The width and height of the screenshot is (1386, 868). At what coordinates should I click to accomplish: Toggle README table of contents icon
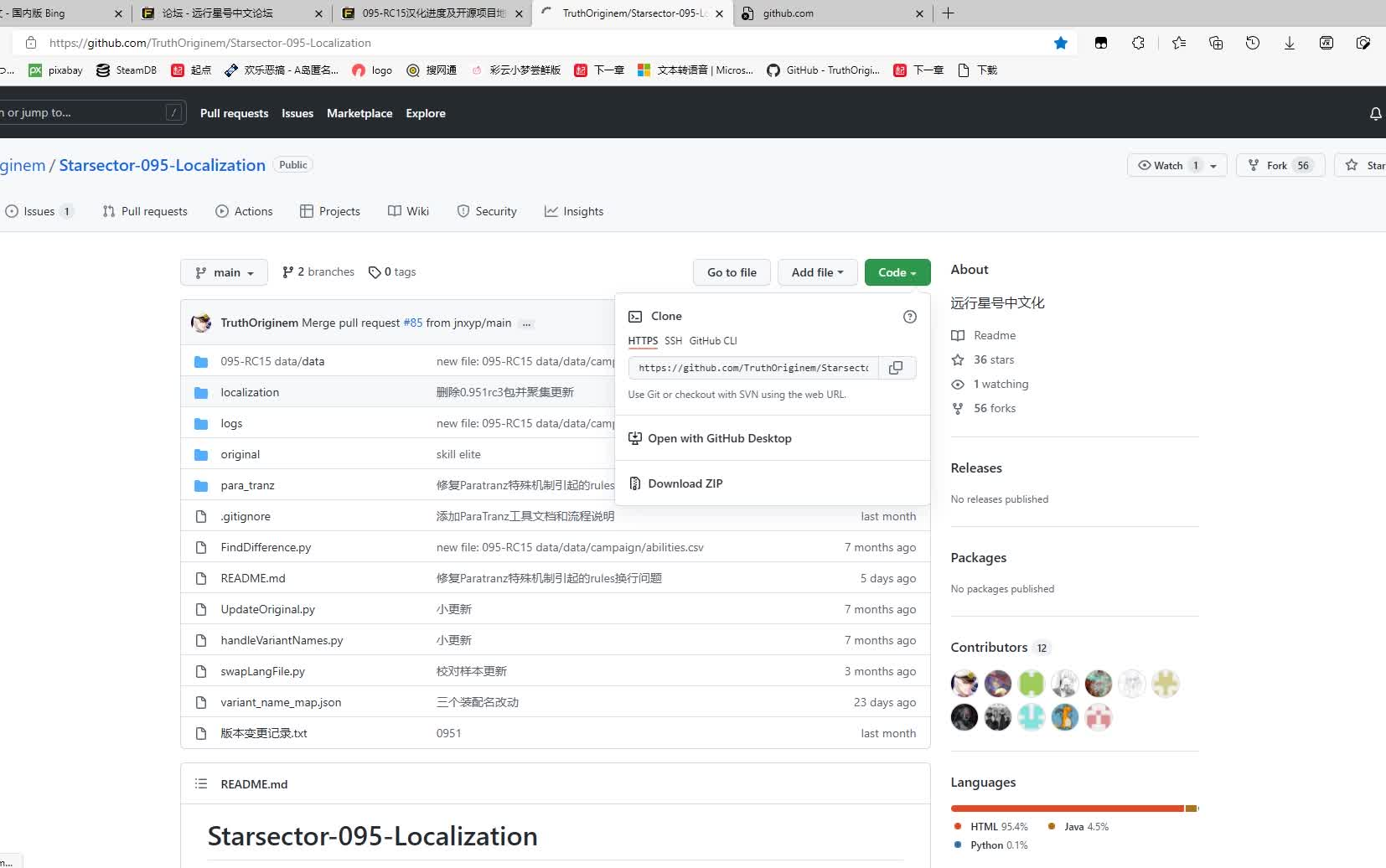pyautogui.click(x=201, y=784)
